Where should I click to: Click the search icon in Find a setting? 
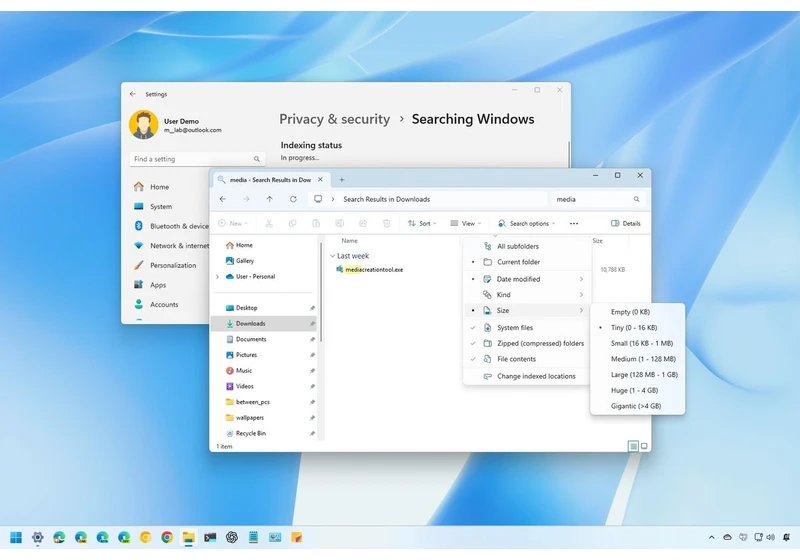point(257,159)
